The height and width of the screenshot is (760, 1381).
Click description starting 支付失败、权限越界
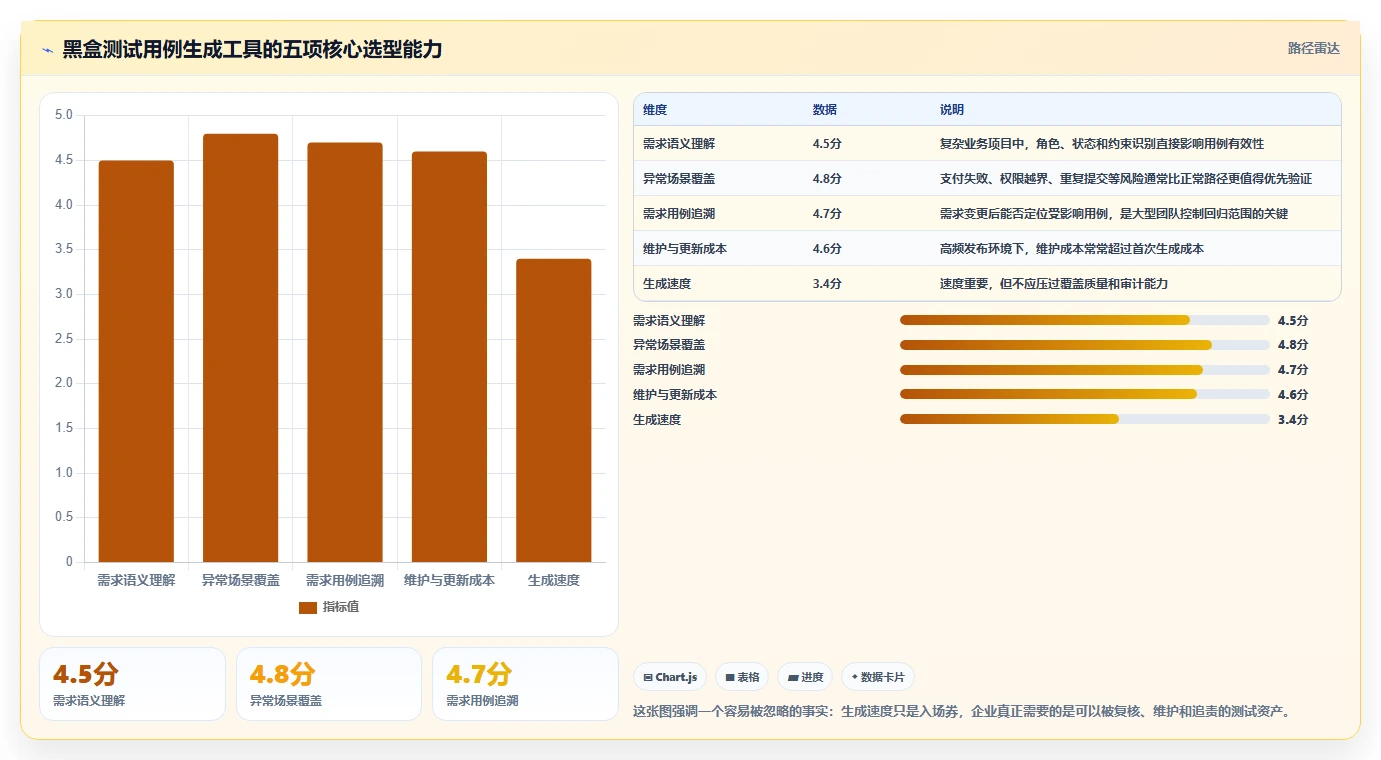coord(1126,179)
